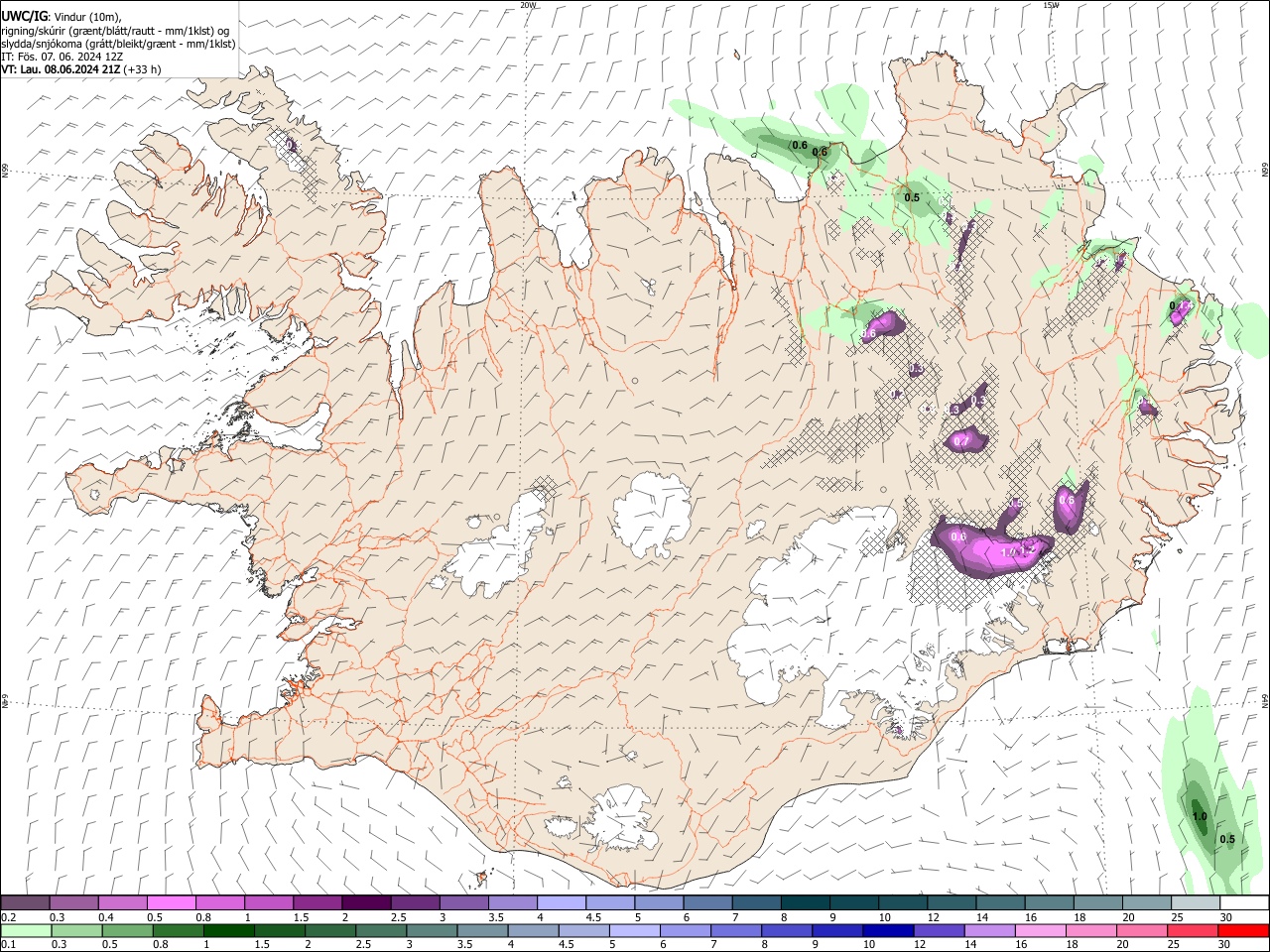Screen dimensions: 1270x952
Task: Select the 'IT: Fös. 07. 06. 2024 12Z' line
Action: 62,57
